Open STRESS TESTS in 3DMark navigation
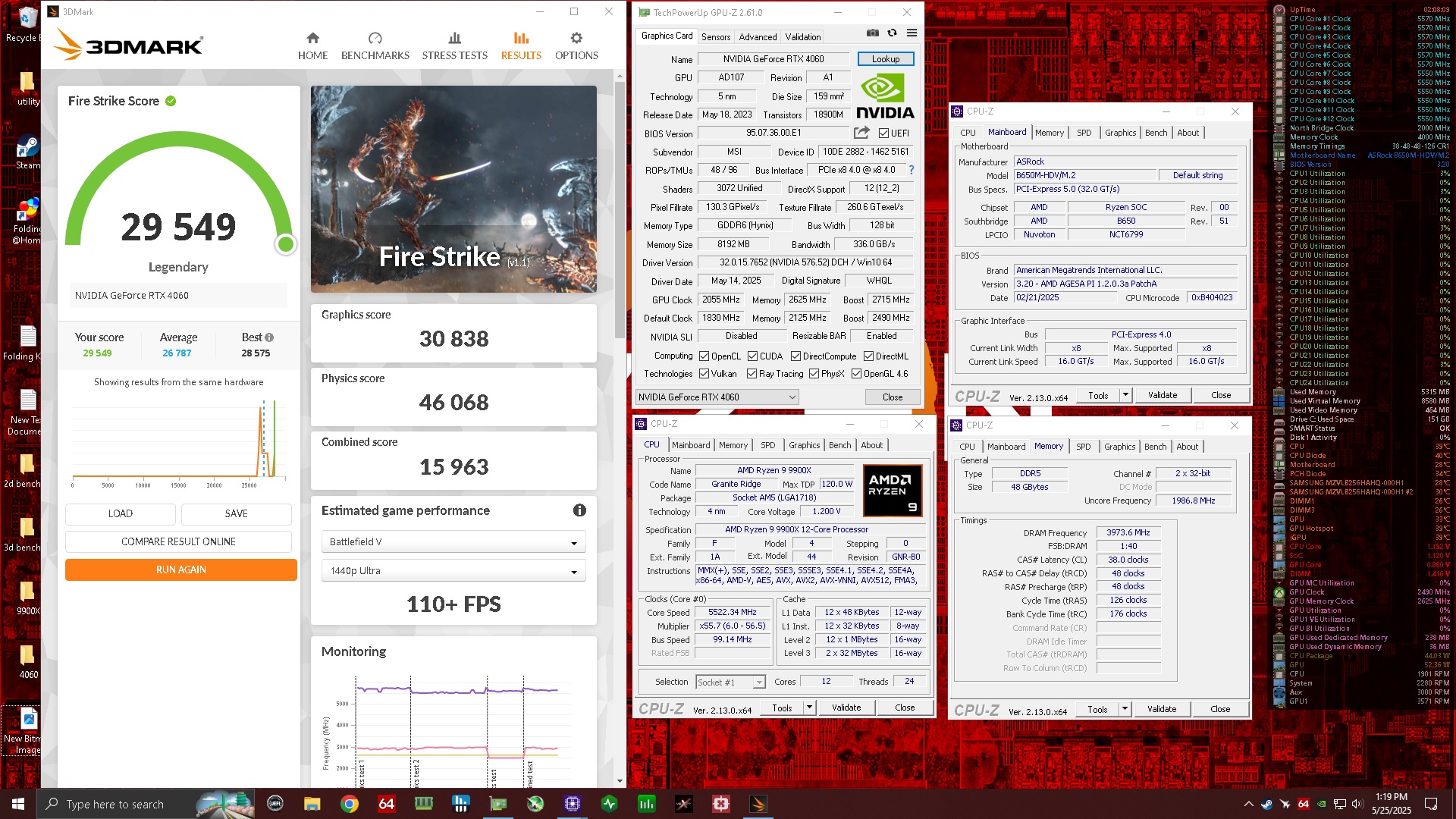 click(x=454, y=46)
